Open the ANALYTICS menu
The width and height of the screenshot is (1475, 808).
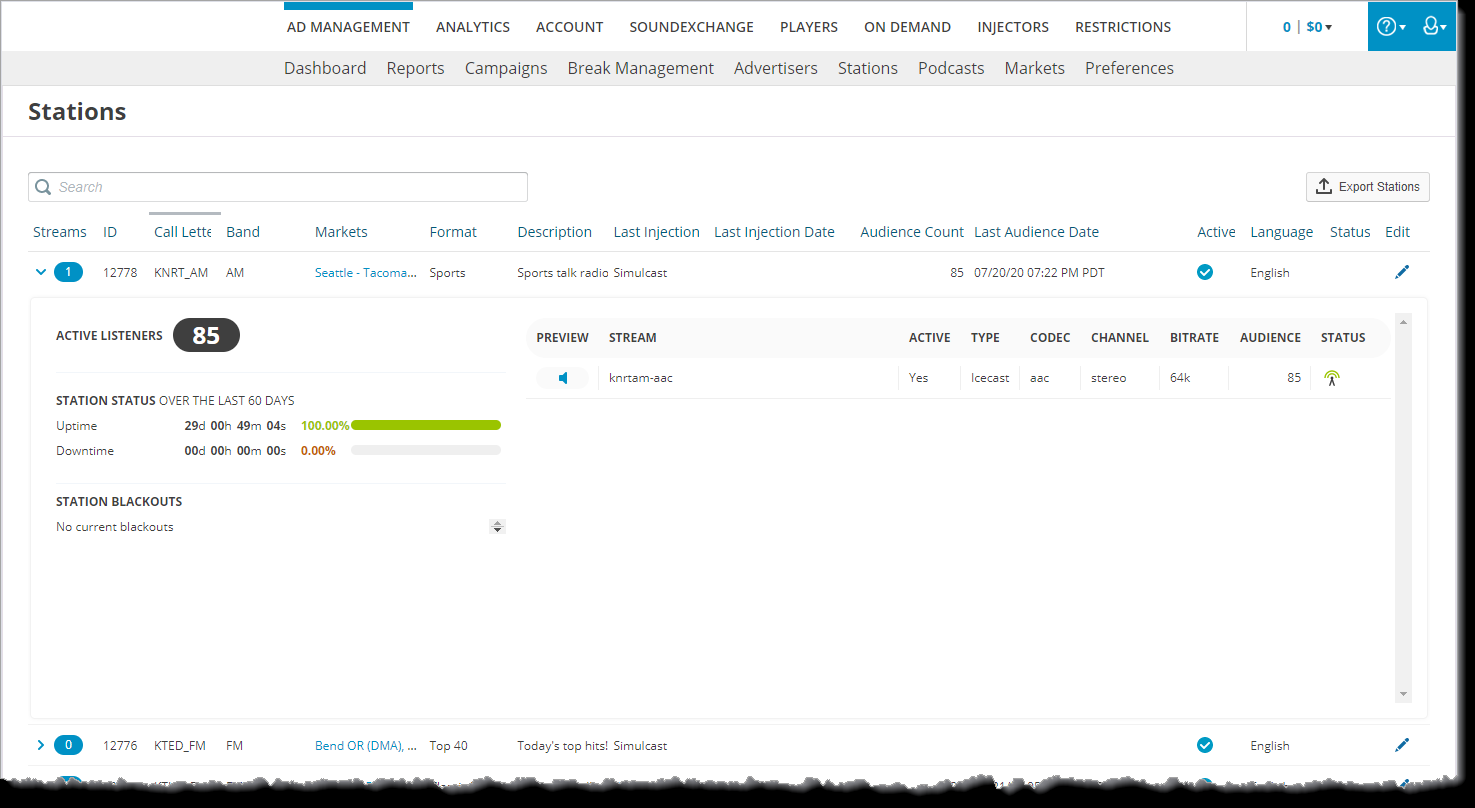coord(473,27)
